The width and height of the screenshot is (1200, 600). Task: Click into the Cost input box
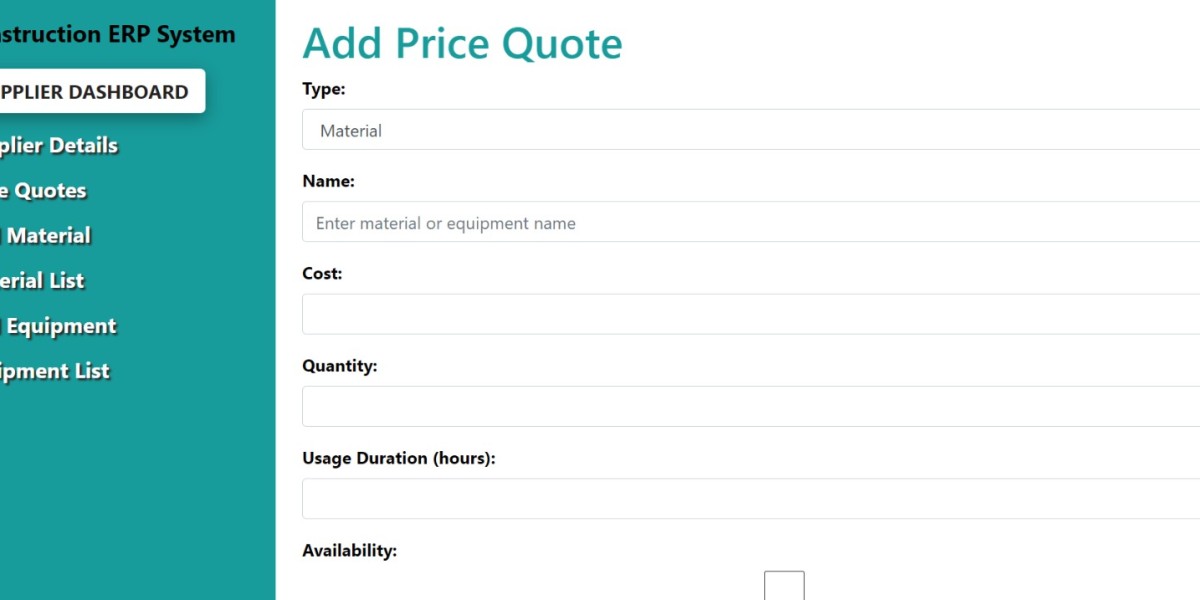click(750, 314)
